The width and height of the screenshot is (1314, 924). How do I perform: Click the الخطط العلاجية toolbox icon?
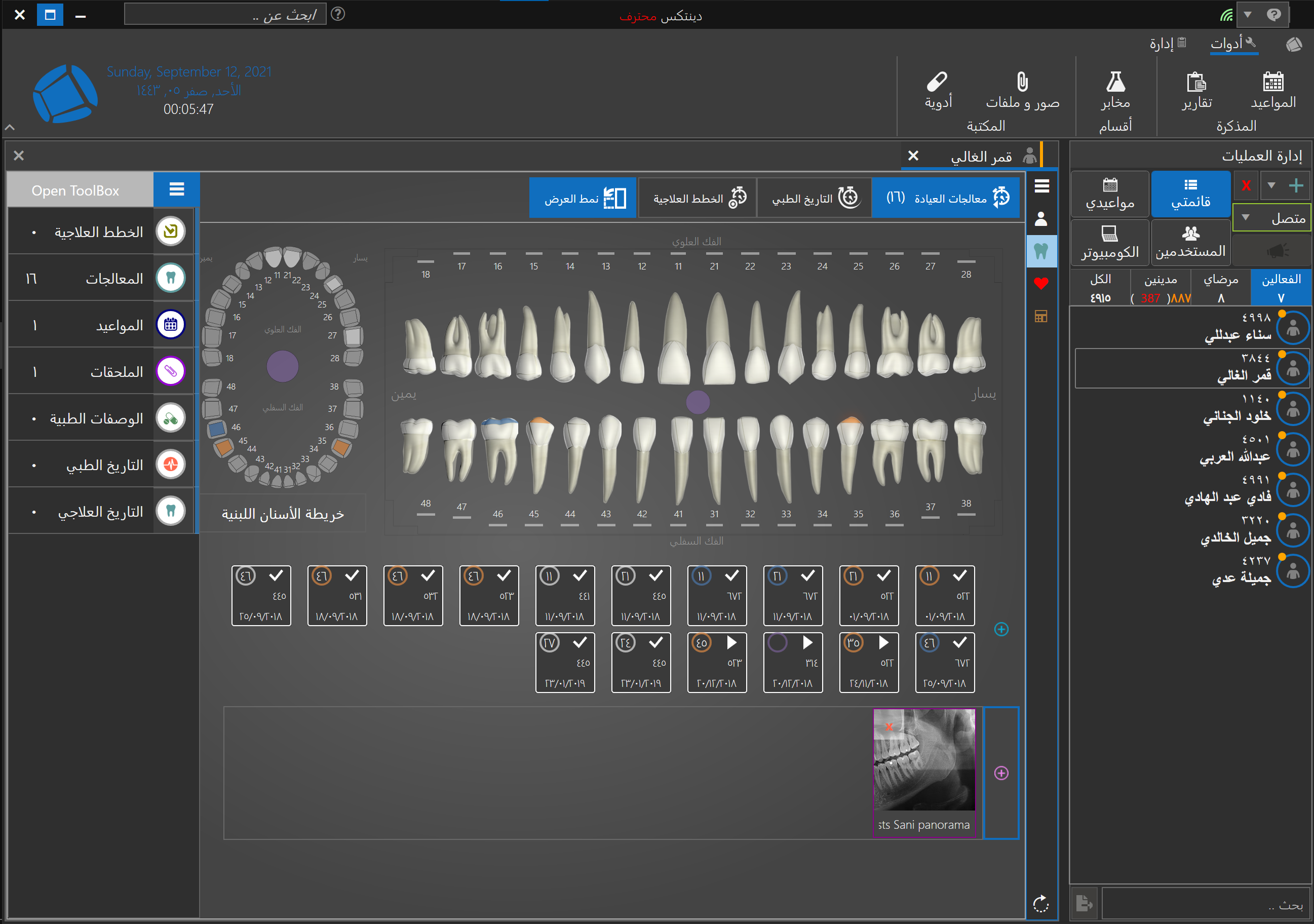point(171,232)
